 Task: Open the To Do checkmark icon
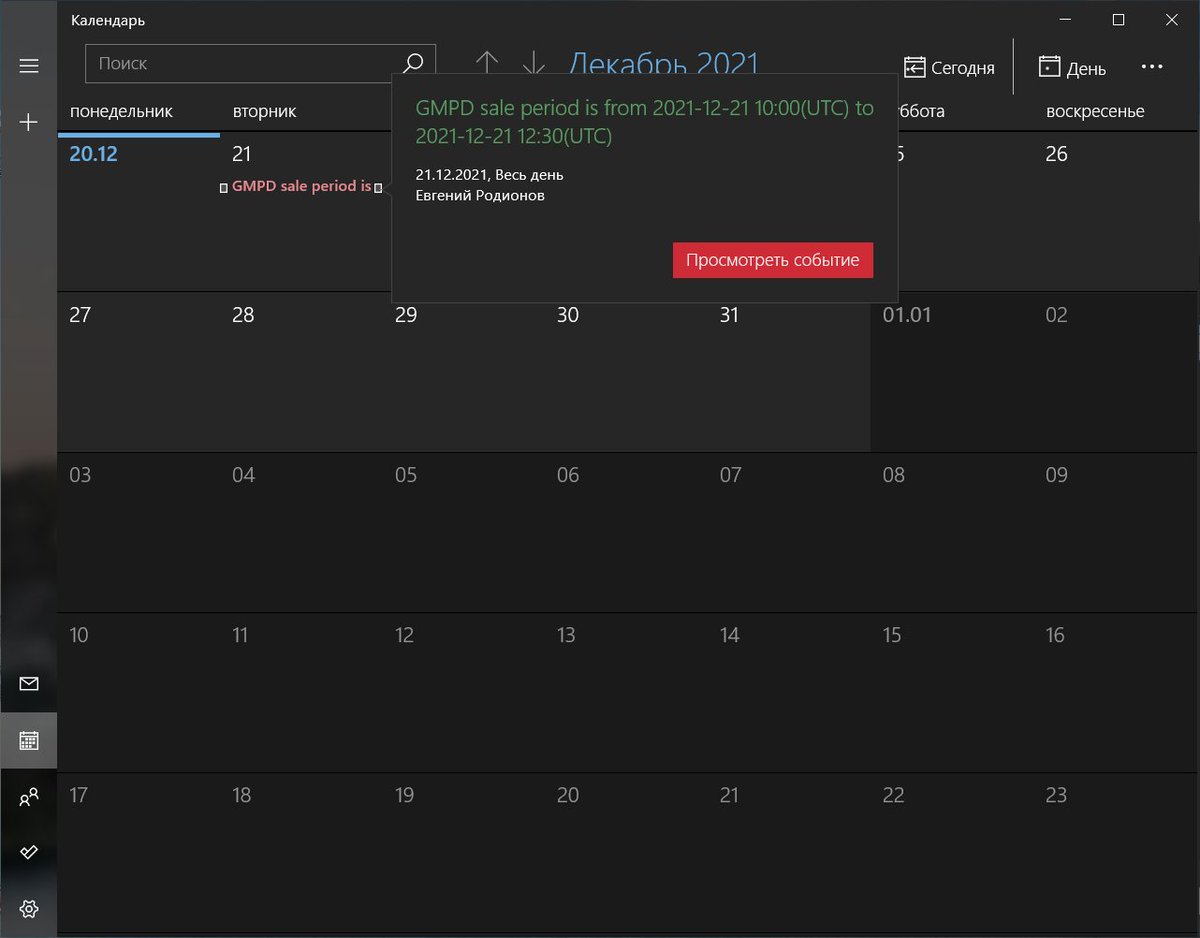[29, 852]
